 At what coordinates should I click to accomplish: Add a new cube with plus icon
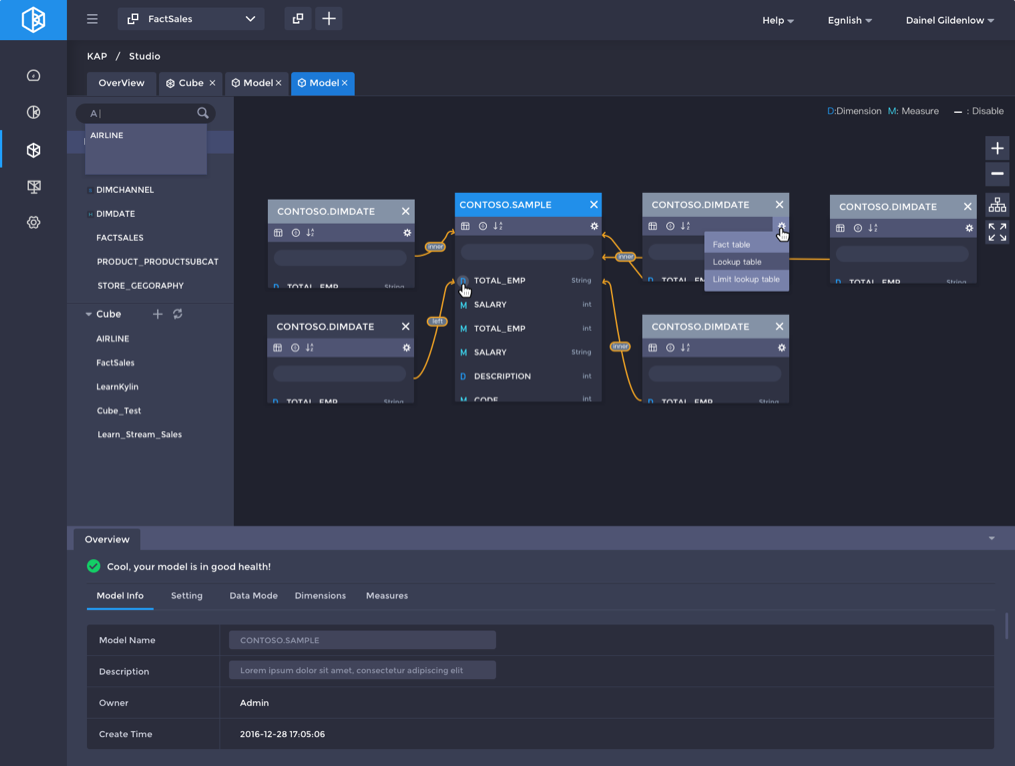tap(157, 314)
